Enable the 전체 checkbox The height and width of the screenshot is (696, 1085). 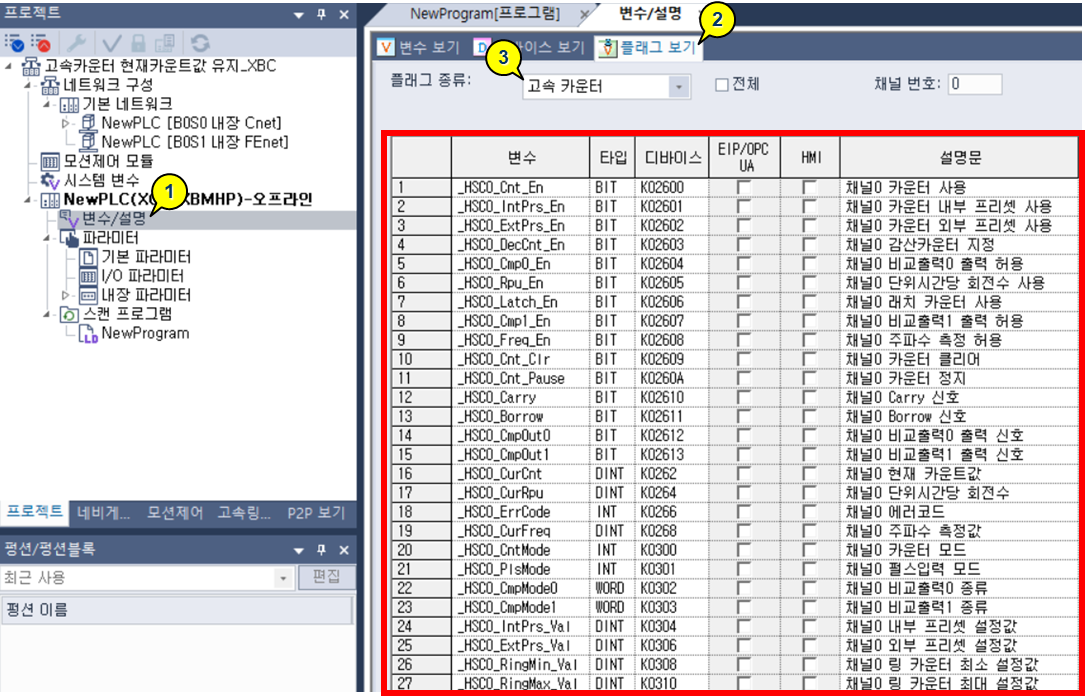tap(722, 85)
